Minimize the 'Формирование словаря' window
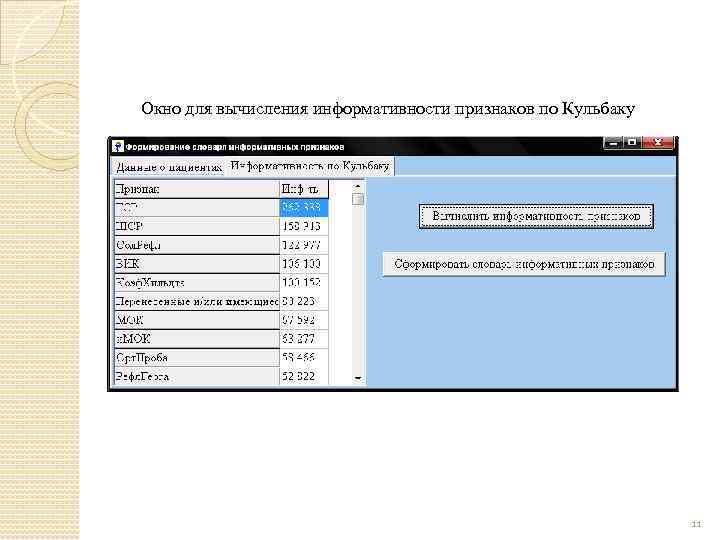The image size is (720, 540). [x=613, y=143]
